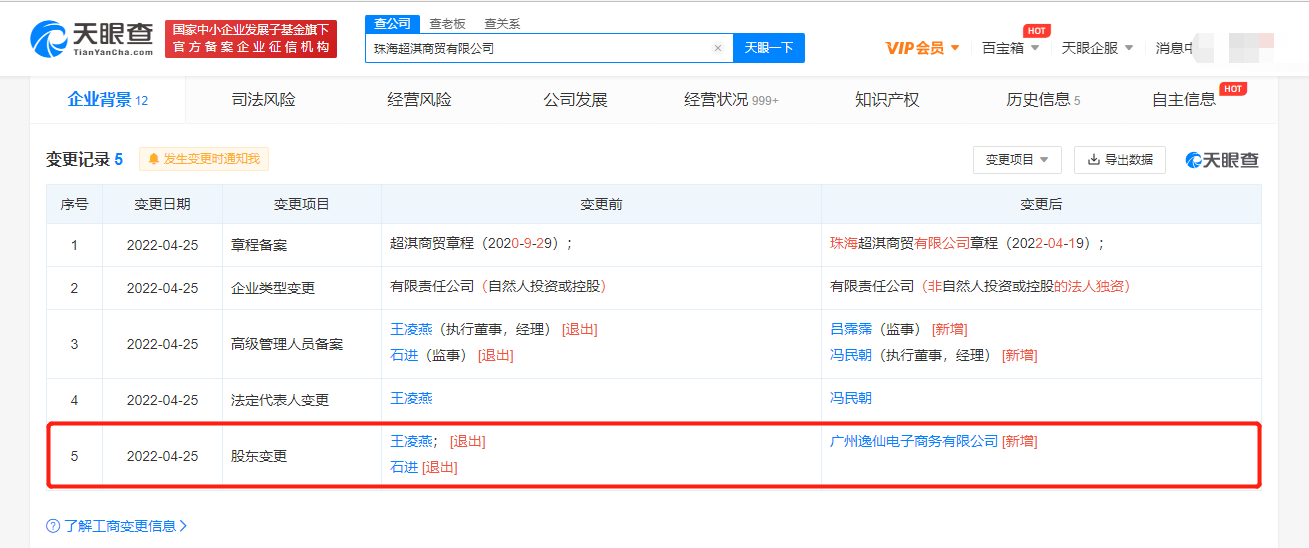Open 石进 link in the 高级管理人员备案 row
1309x548 pixels.
404,355
